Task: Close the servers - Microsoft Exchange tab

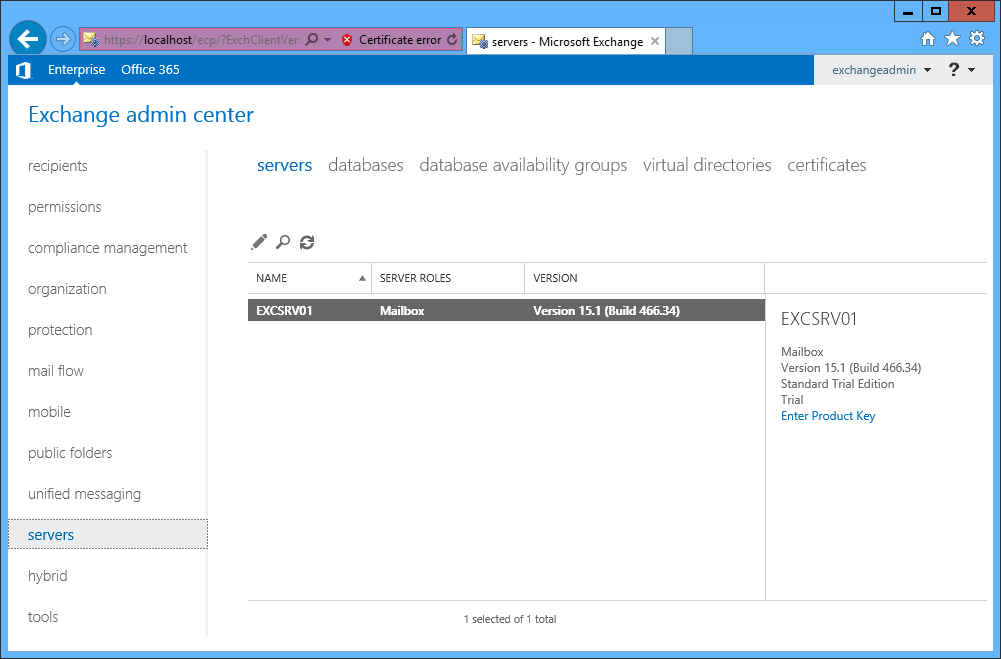Action: pos(654,42)
